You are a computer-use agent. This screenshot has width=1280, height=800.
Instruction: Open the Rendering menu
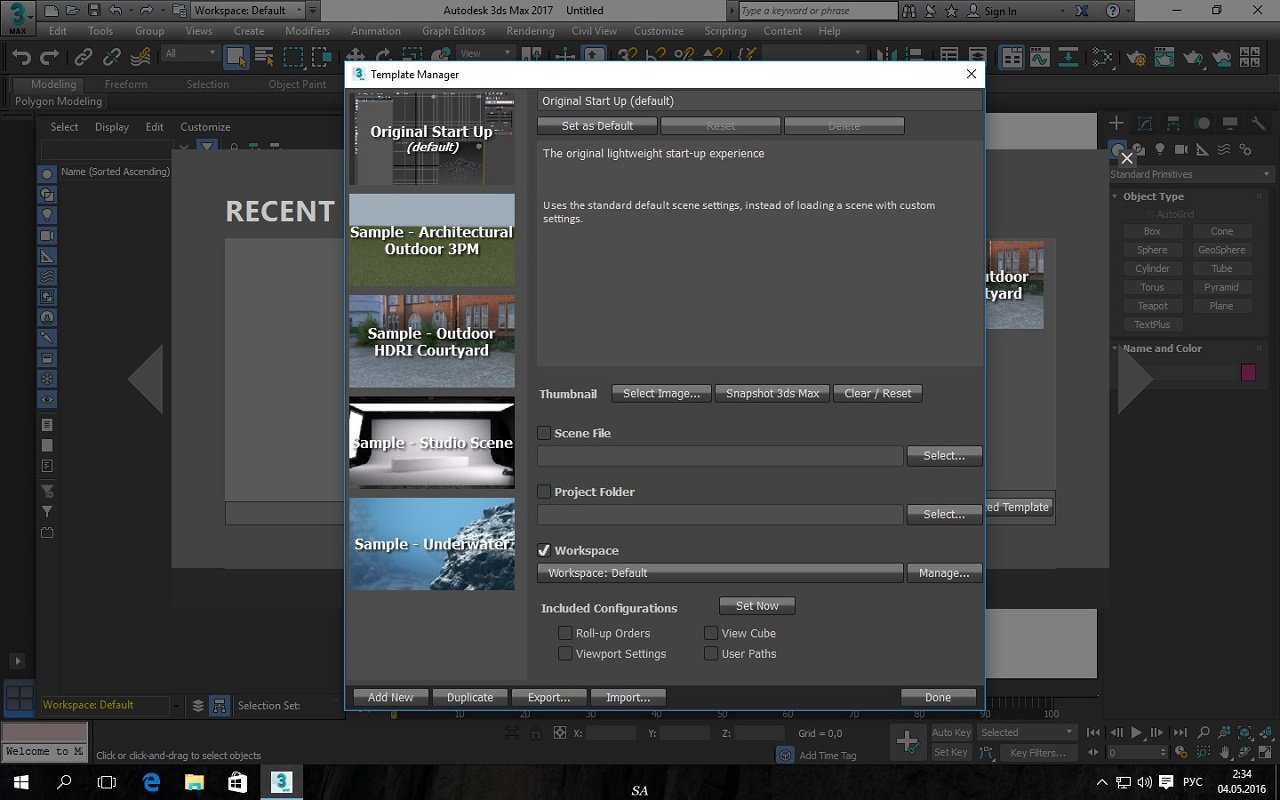click(530, 31)
